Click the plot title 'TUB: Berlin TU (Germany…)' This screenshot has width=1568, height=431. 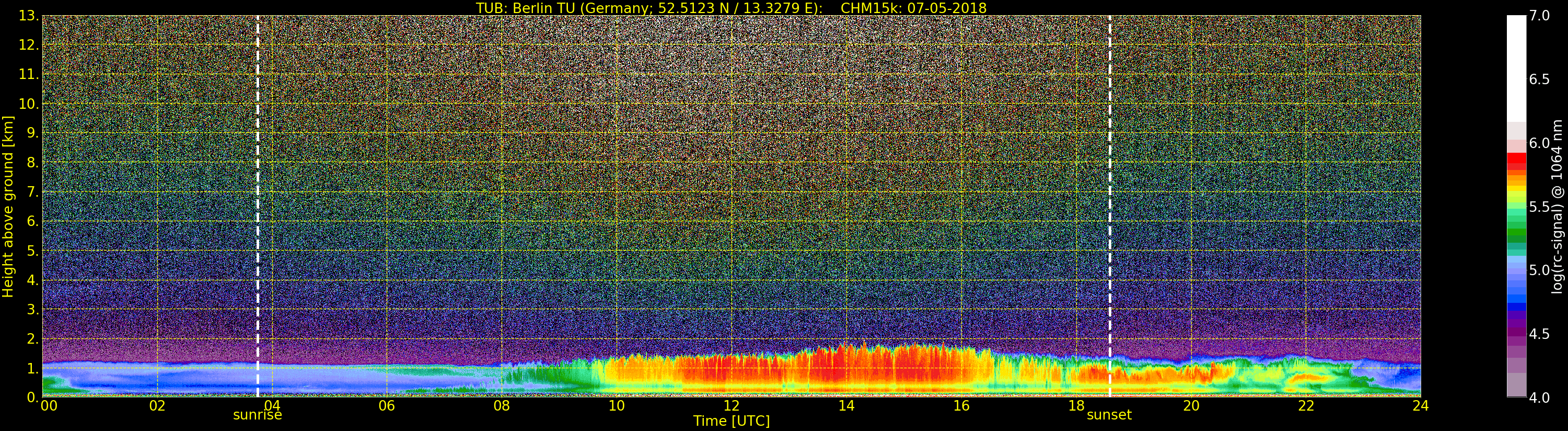click(x=731, y=8)
